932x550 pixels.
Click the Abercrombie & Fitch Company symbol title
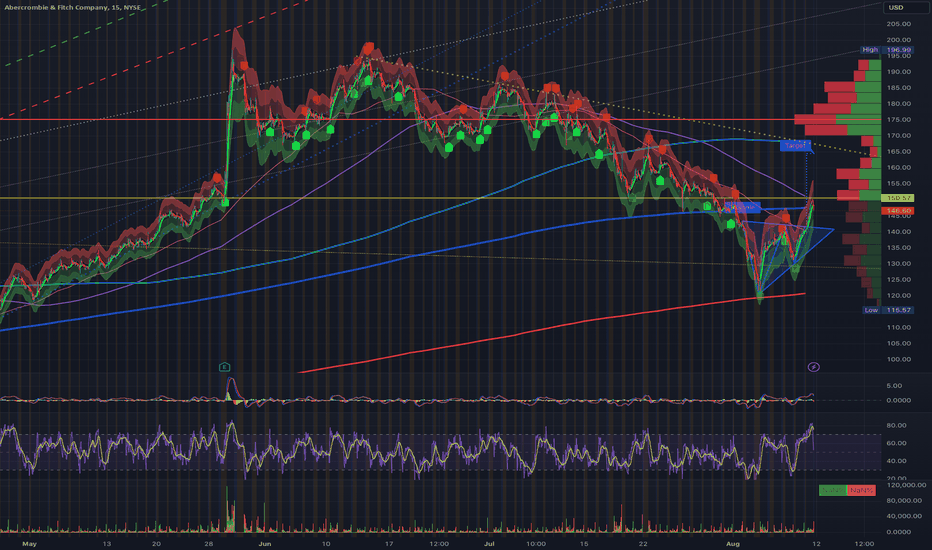73,7
